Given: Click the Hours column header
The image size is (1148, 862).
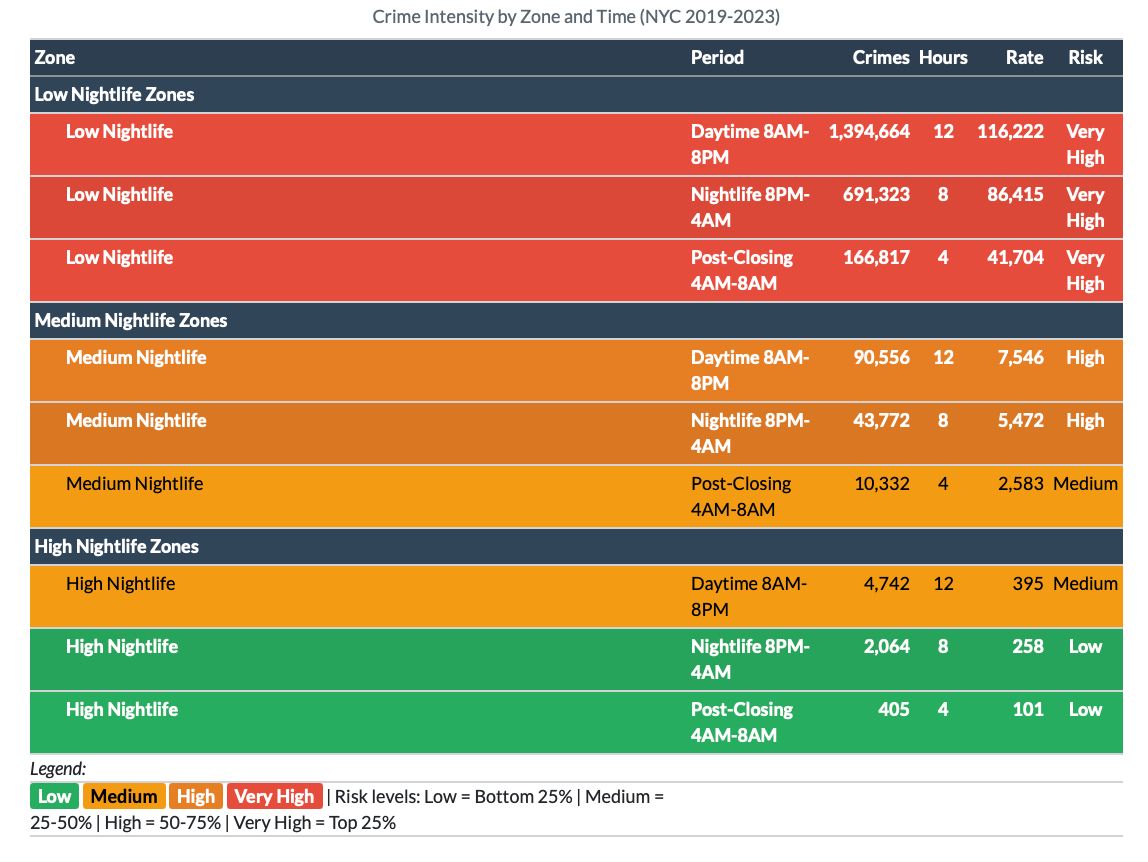Looking at the screenshot, I should point(943,58).
